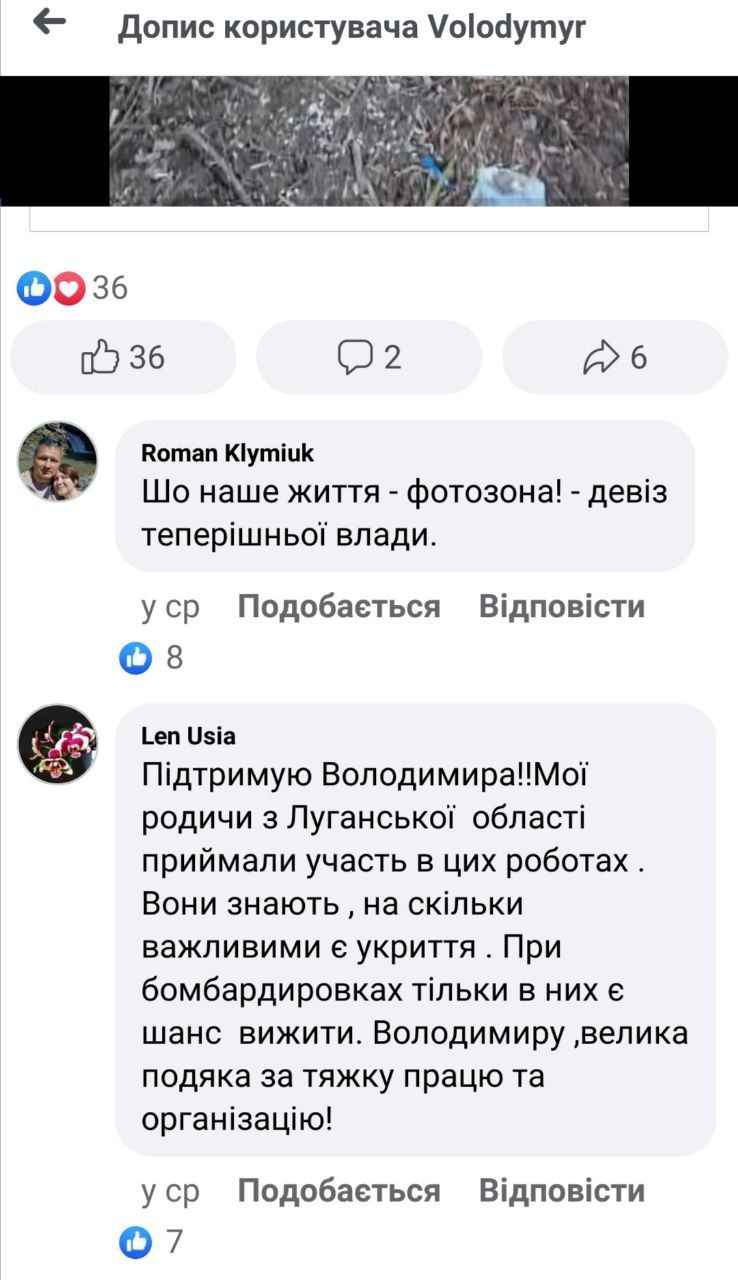Screen dimensions: 738x1280
Task: Open Roman Klymiuk's profile via his name
Action: coord(225,453)
